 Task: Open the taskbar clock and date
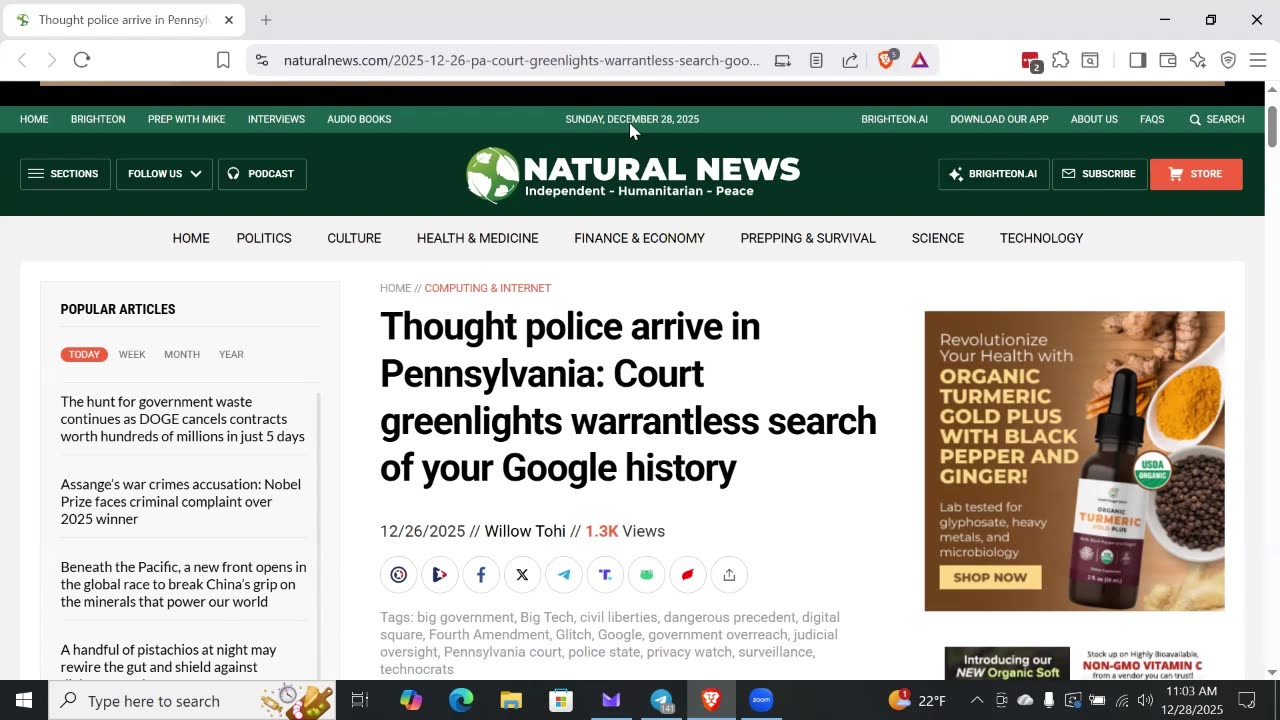pyautogui.click(x=1193, y=700)
